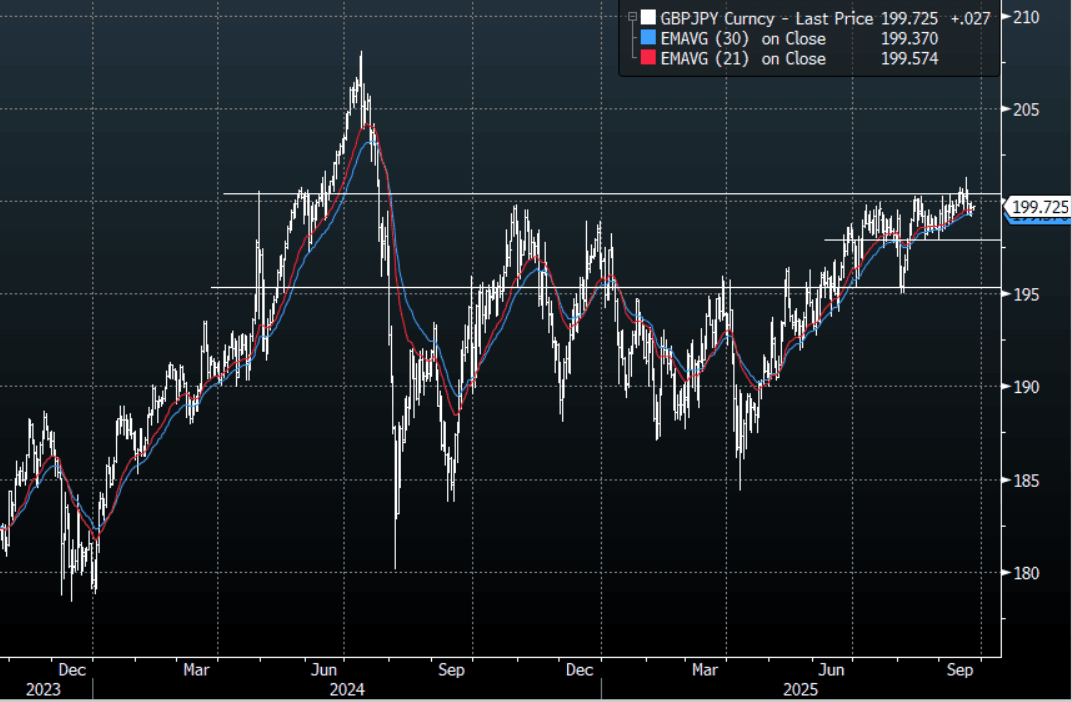Click the 205 label on the price axis
Screen dimensions: 1072x702
(1027, 109)
